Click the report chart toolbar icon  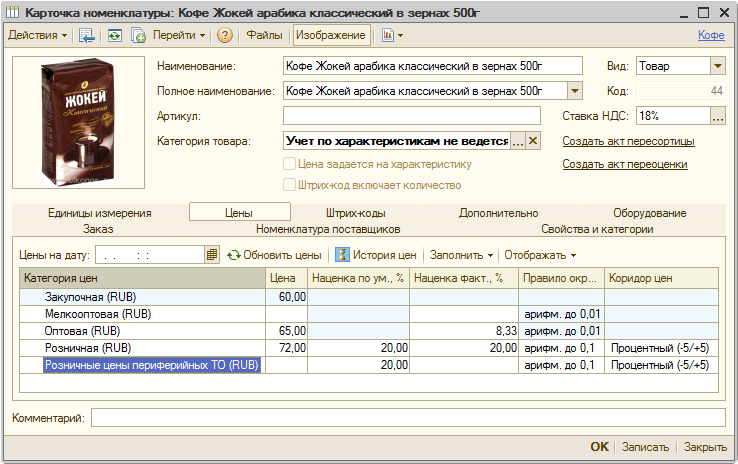coord(388,35)
